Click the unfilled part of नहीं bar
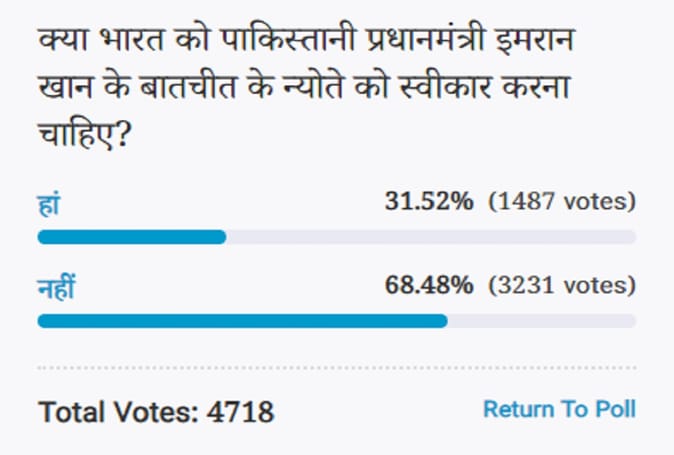The image size is (674, 455). pyautogui.click(x=542, y=321)
